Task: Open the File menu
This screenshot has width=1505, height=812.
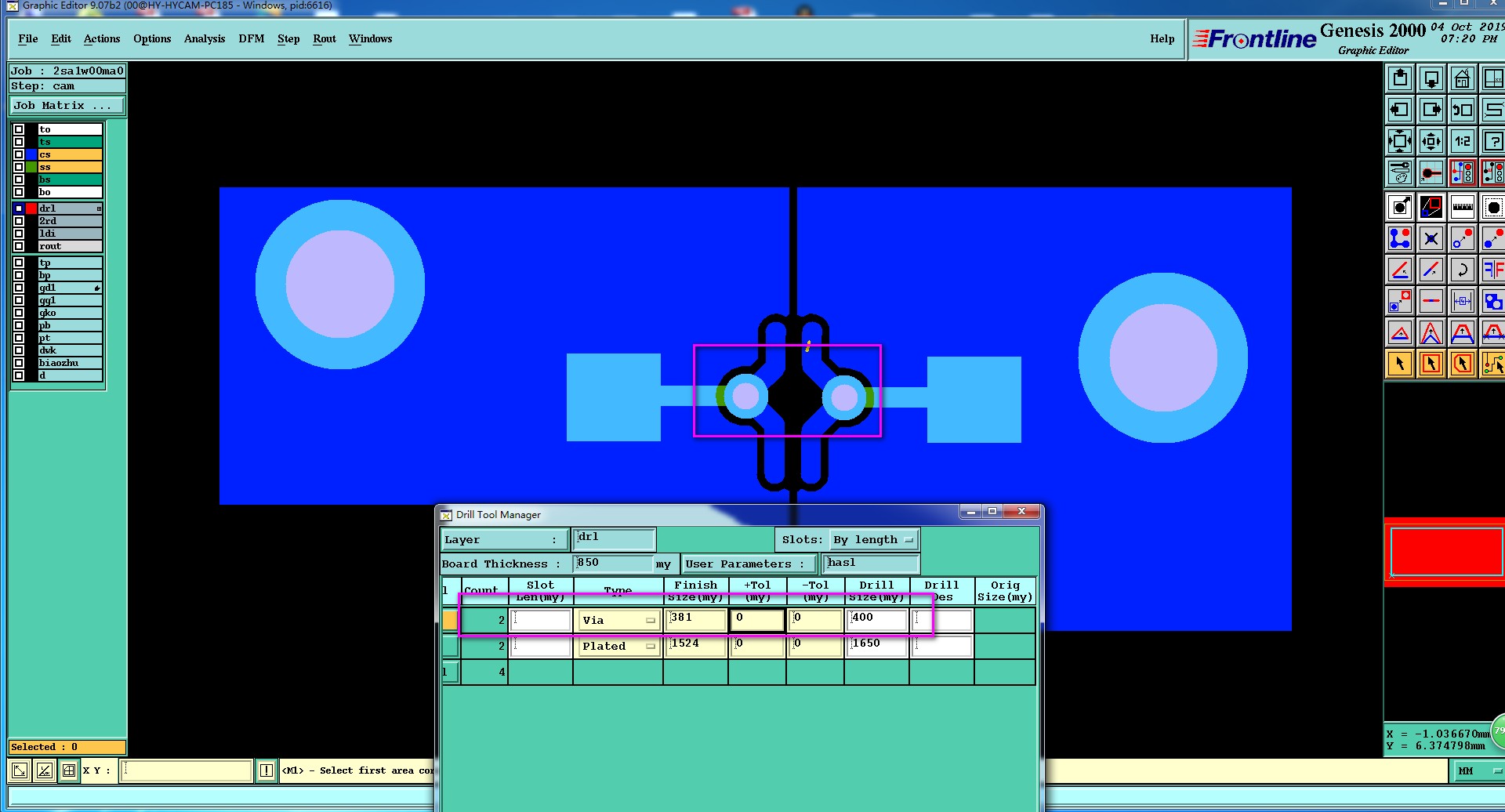Action: [28, 38]
